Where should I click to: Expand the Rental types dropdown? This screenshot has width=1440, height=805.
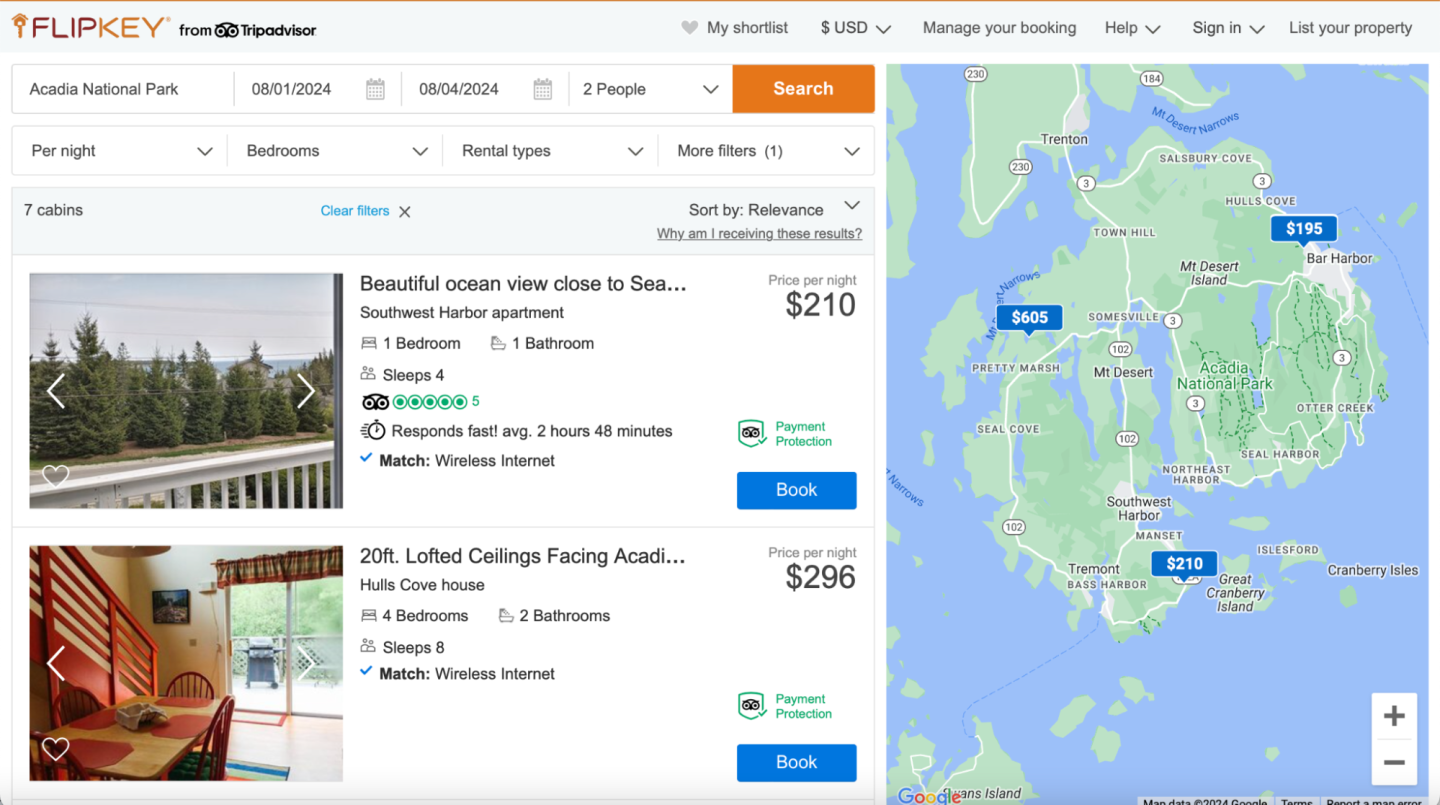click(x=551, y=151)
